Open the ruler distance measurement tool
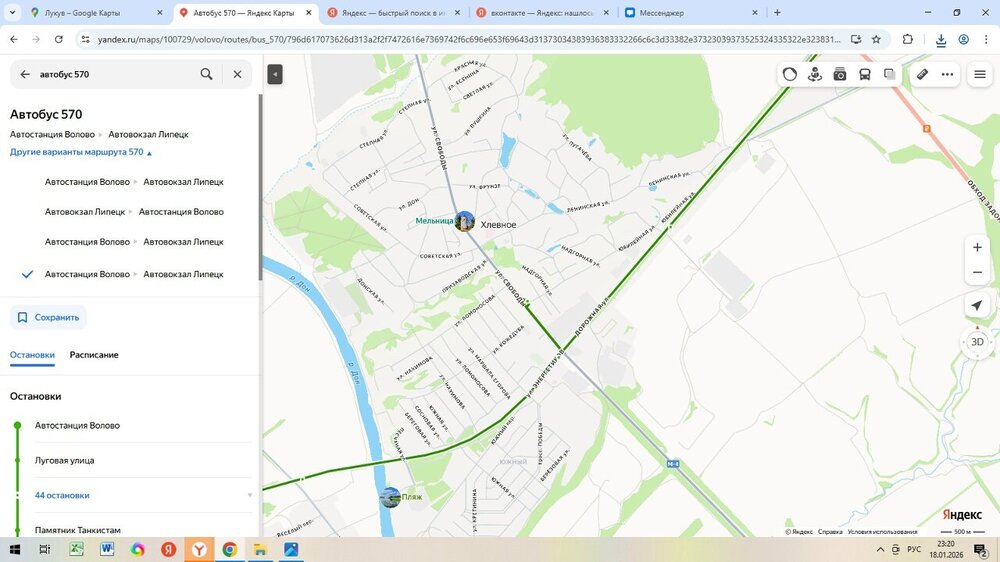 [922, 74]
